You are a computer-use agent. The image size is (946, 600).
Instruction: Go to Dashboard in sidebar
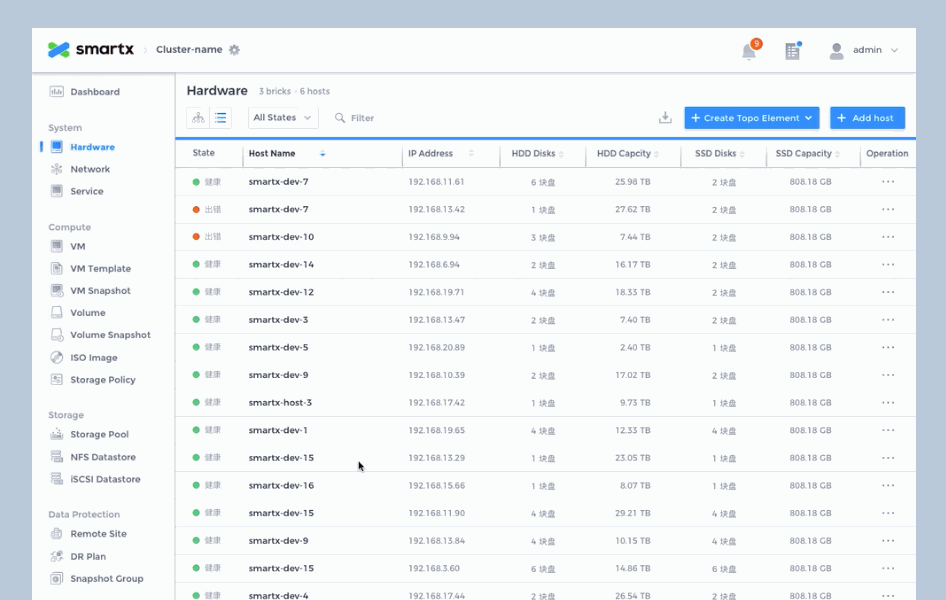(94, 92)
